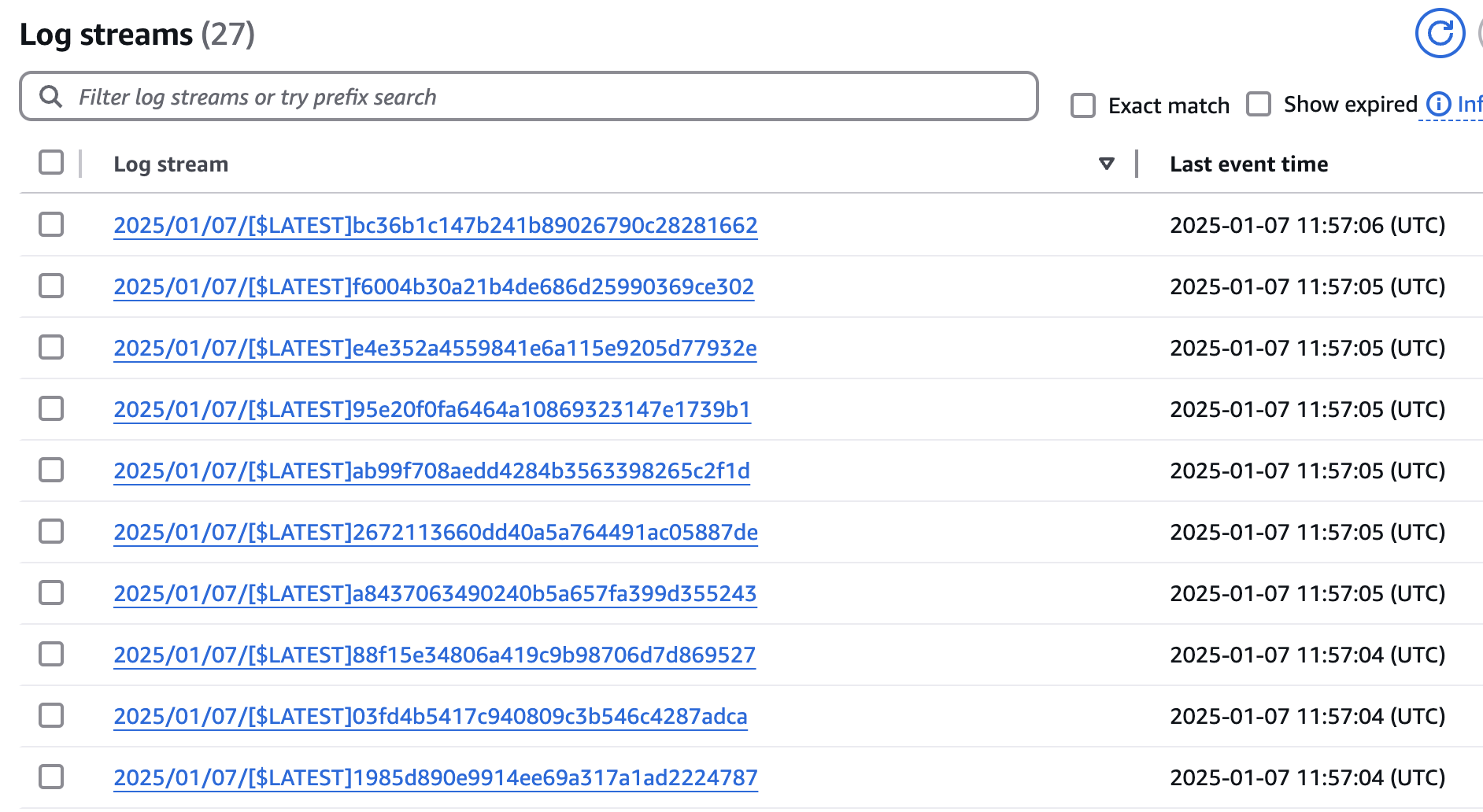Screen dimensions: 1483x812
Task: Refresh the log streams list
Action: [x=1440, y=33]
